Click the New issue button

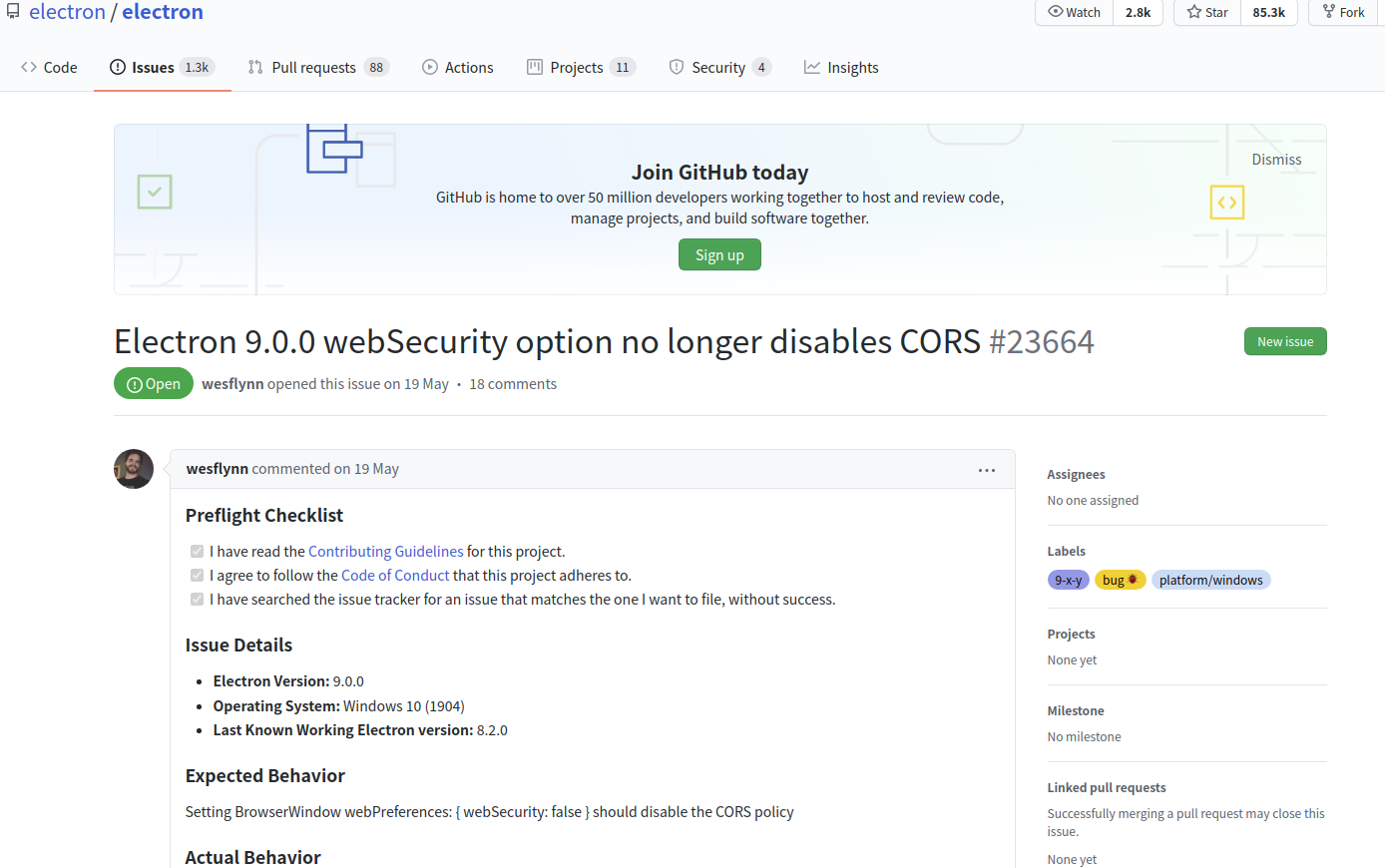(x=1284, y=341)
